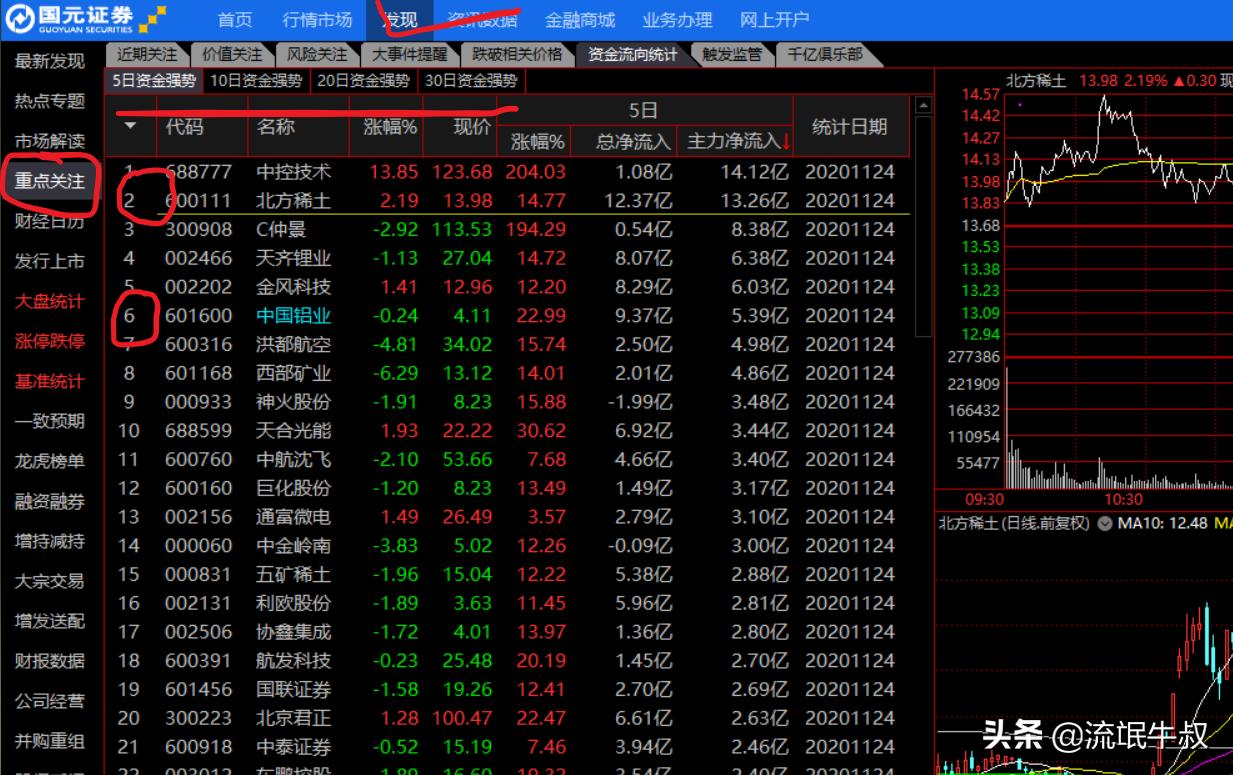Sort by the 统计日期 column header
Screen dimensions: 1233x775
point(851,126)
